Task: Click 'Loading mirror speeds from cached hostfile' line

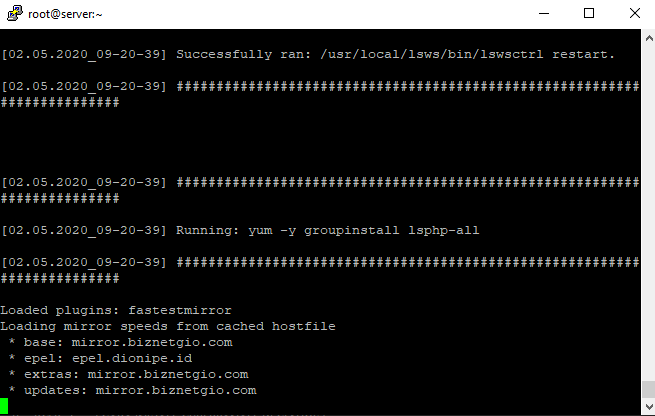Action: click(168, 326)
